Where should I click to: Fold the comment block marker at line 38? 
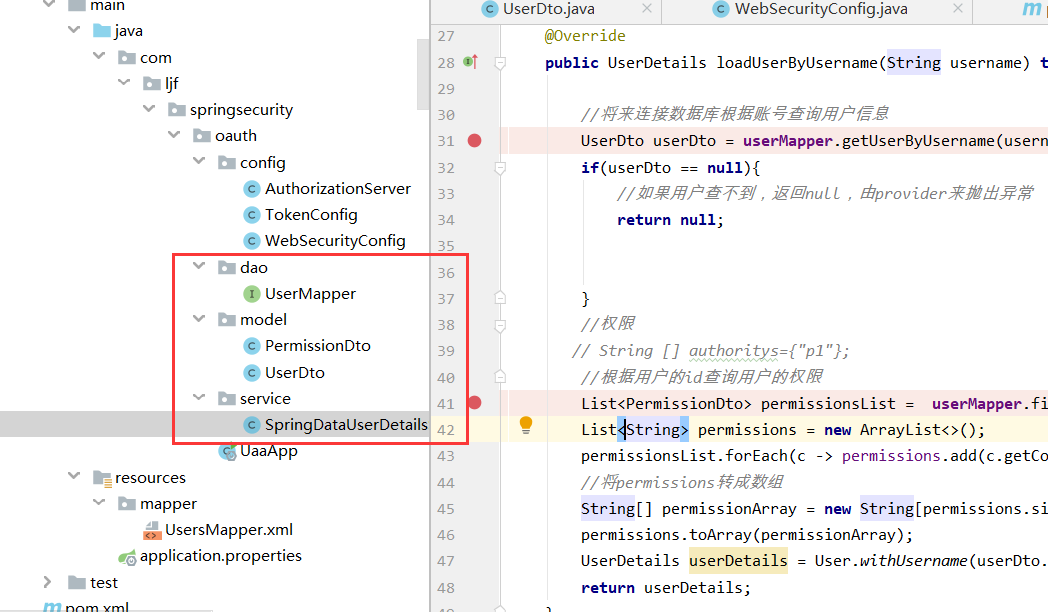coord(500,325)
